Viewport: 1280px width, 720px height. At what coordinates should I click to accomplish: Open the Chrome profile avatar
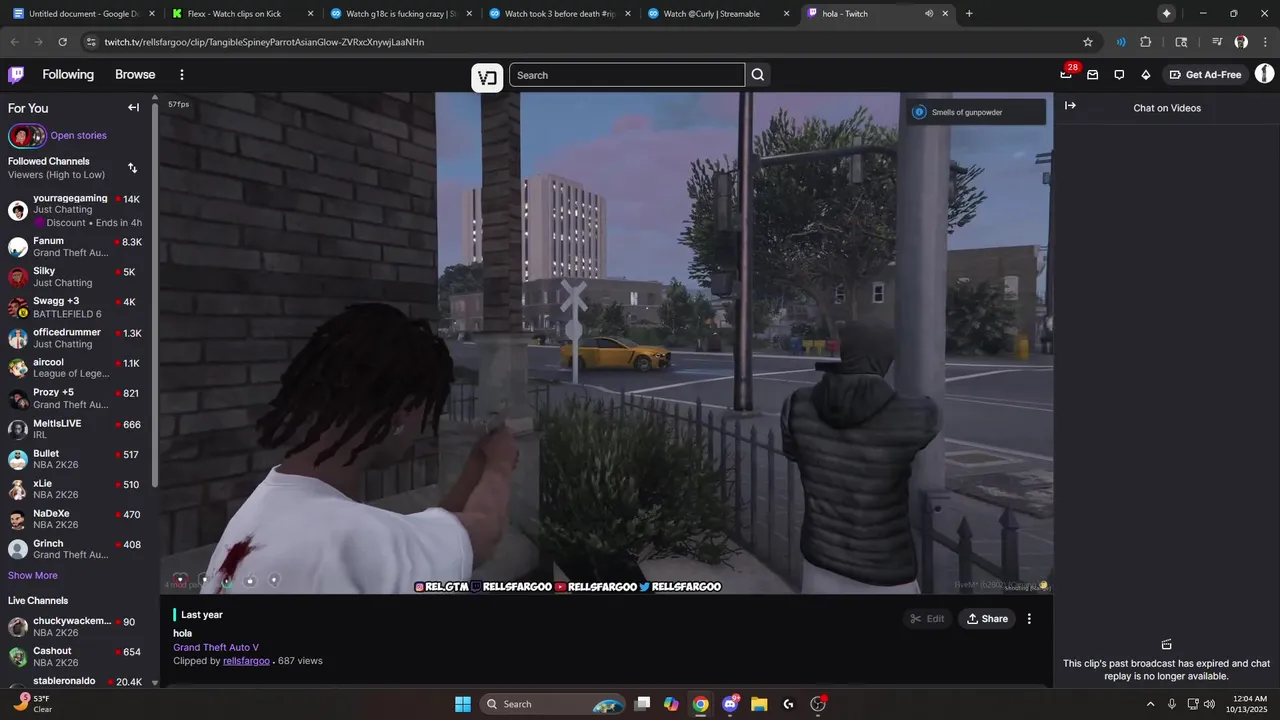(x=1241, y=42)
